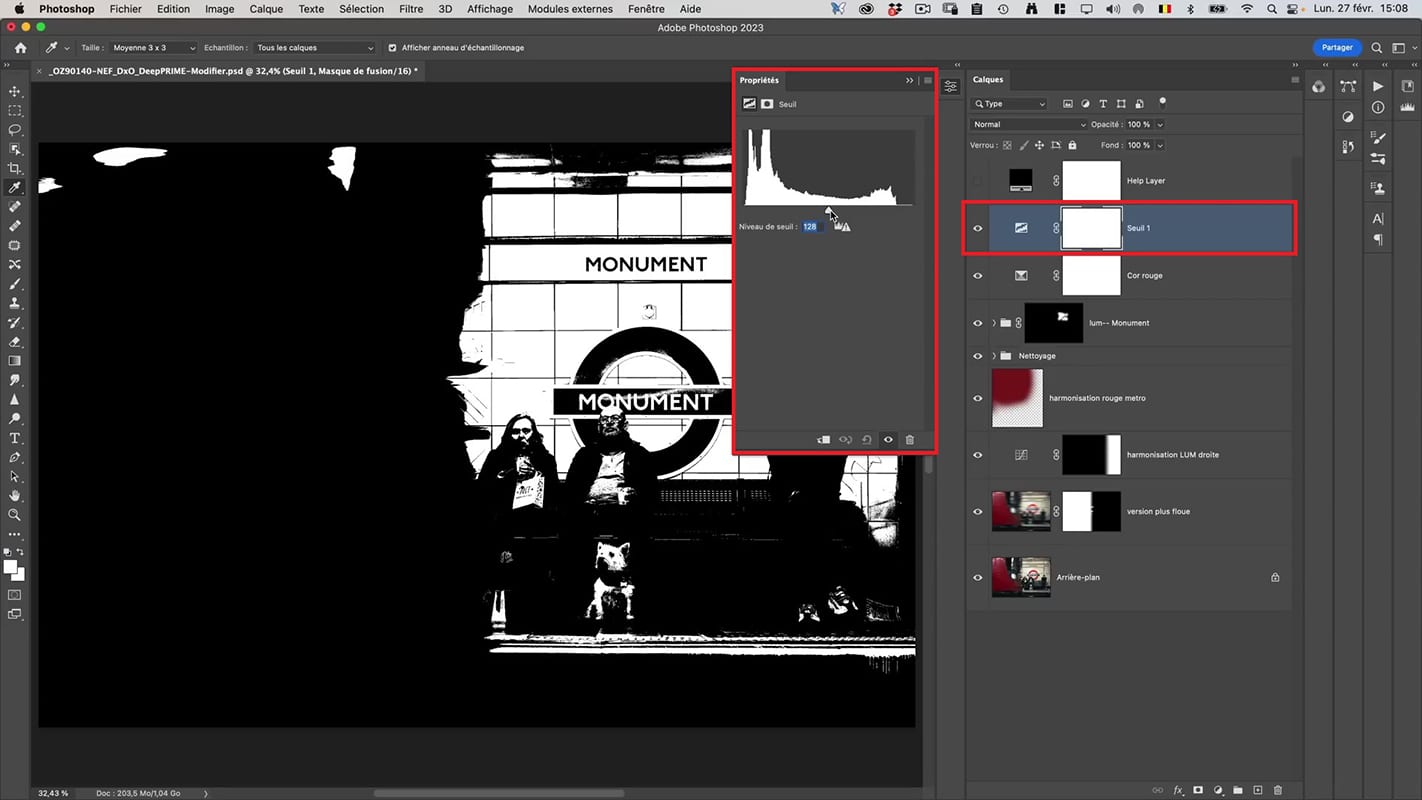Viewport: 1422px width, 800px height.
Task: Click the mask icon in Properties panel
Action: (767, 104)
